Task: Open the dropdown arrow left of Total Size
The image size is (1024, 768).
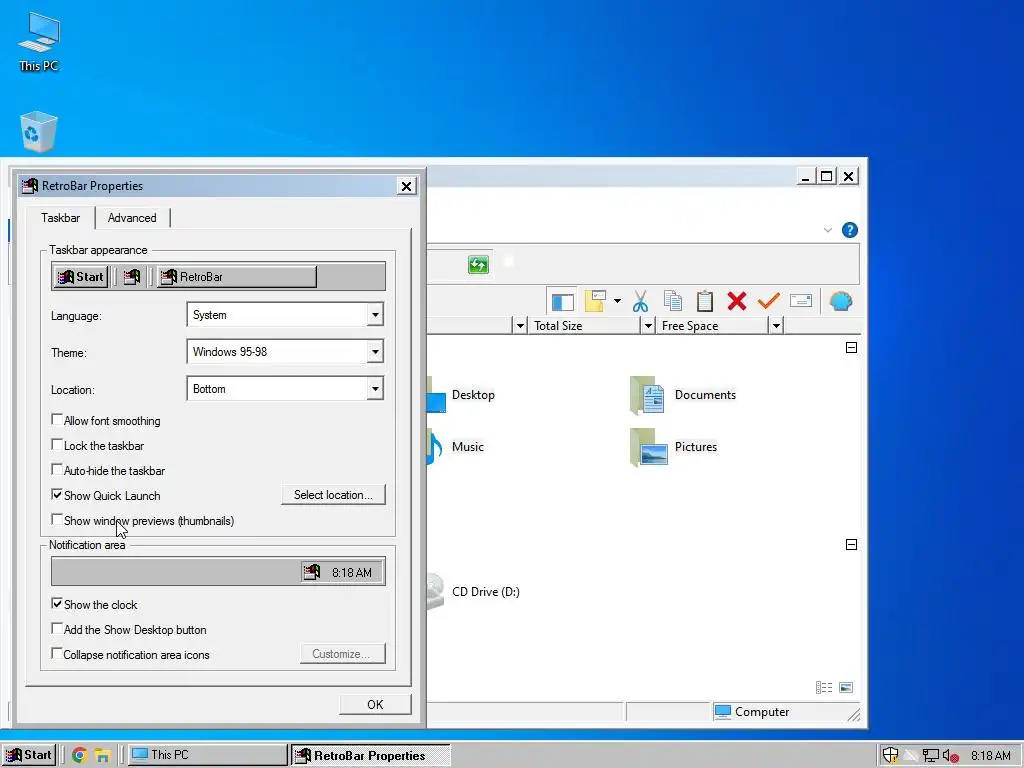Action: coord(520,325)
